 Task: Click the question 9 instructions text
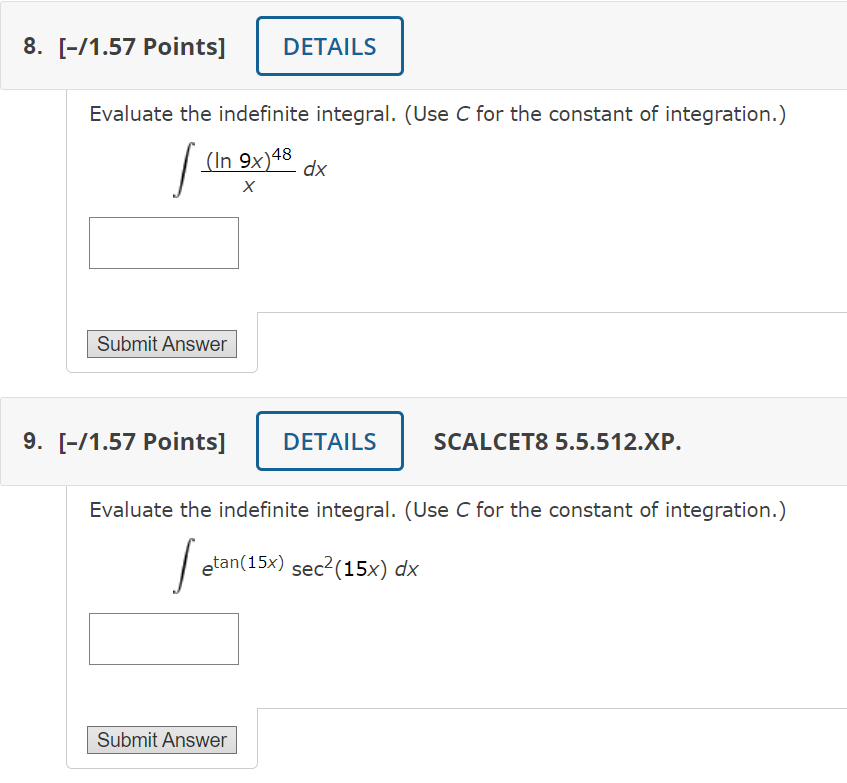click(x=437, y=510)
